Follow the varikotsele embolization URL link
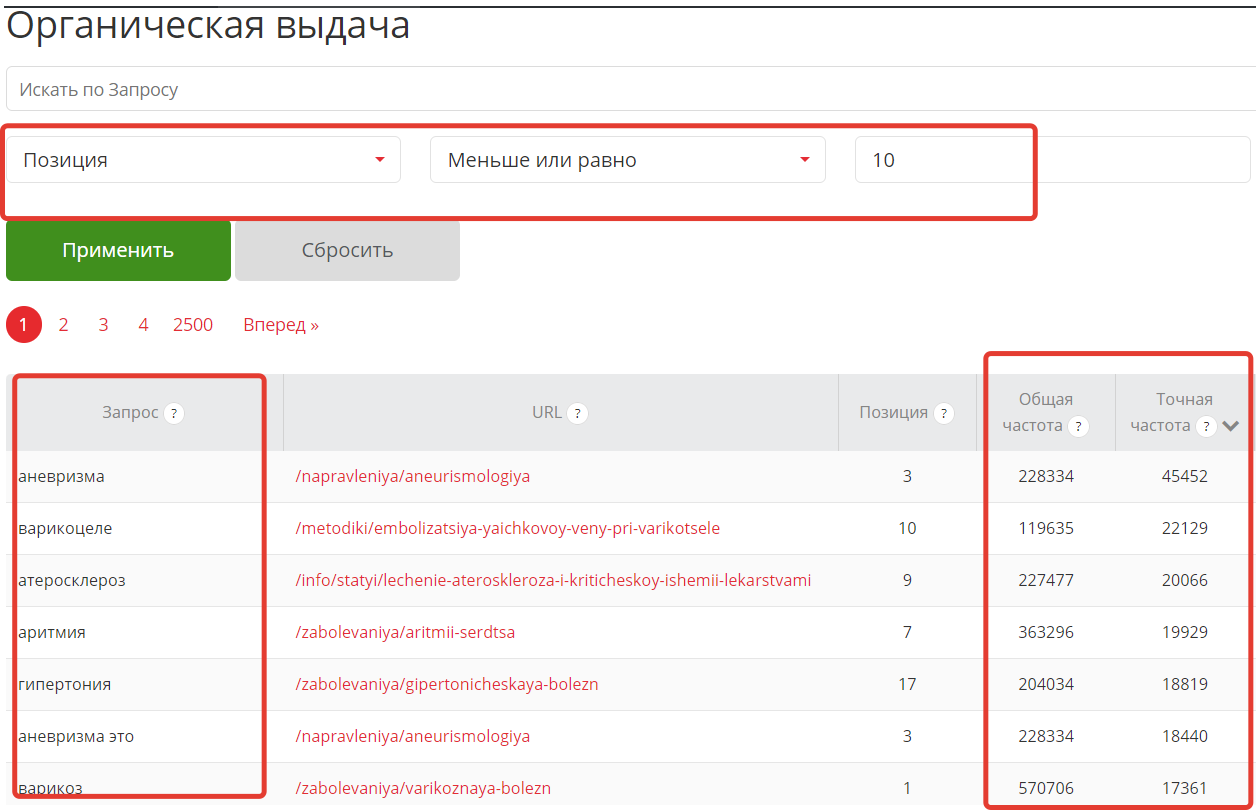The height and width of the screenshot is (811, 1256). (505, 528)
